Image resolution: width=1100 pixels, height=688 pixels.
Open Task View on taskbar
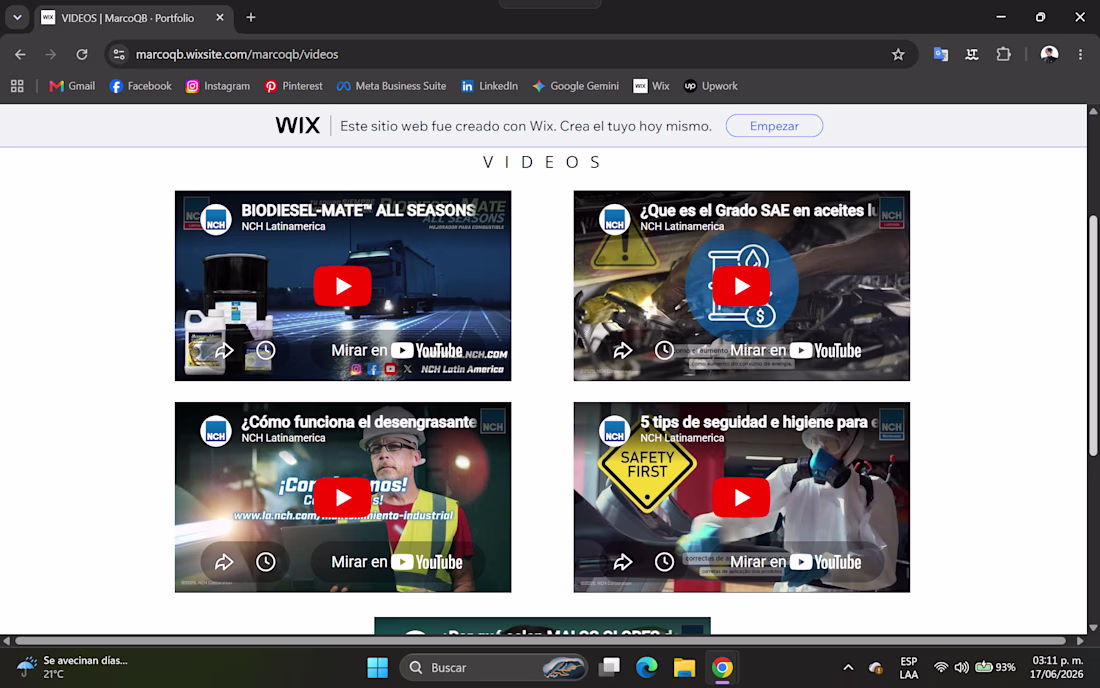pos(609,668)
